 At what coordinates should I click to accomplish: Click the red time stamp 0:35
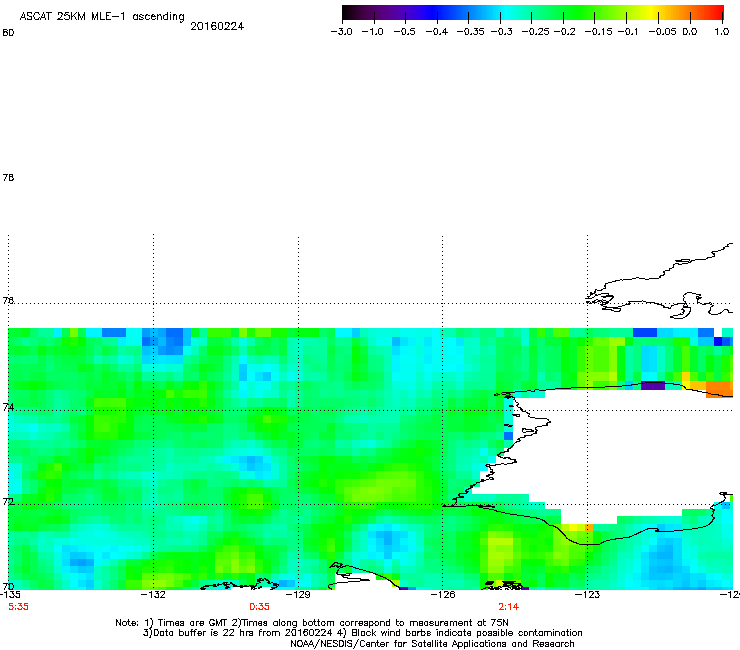tap(259, 607)
